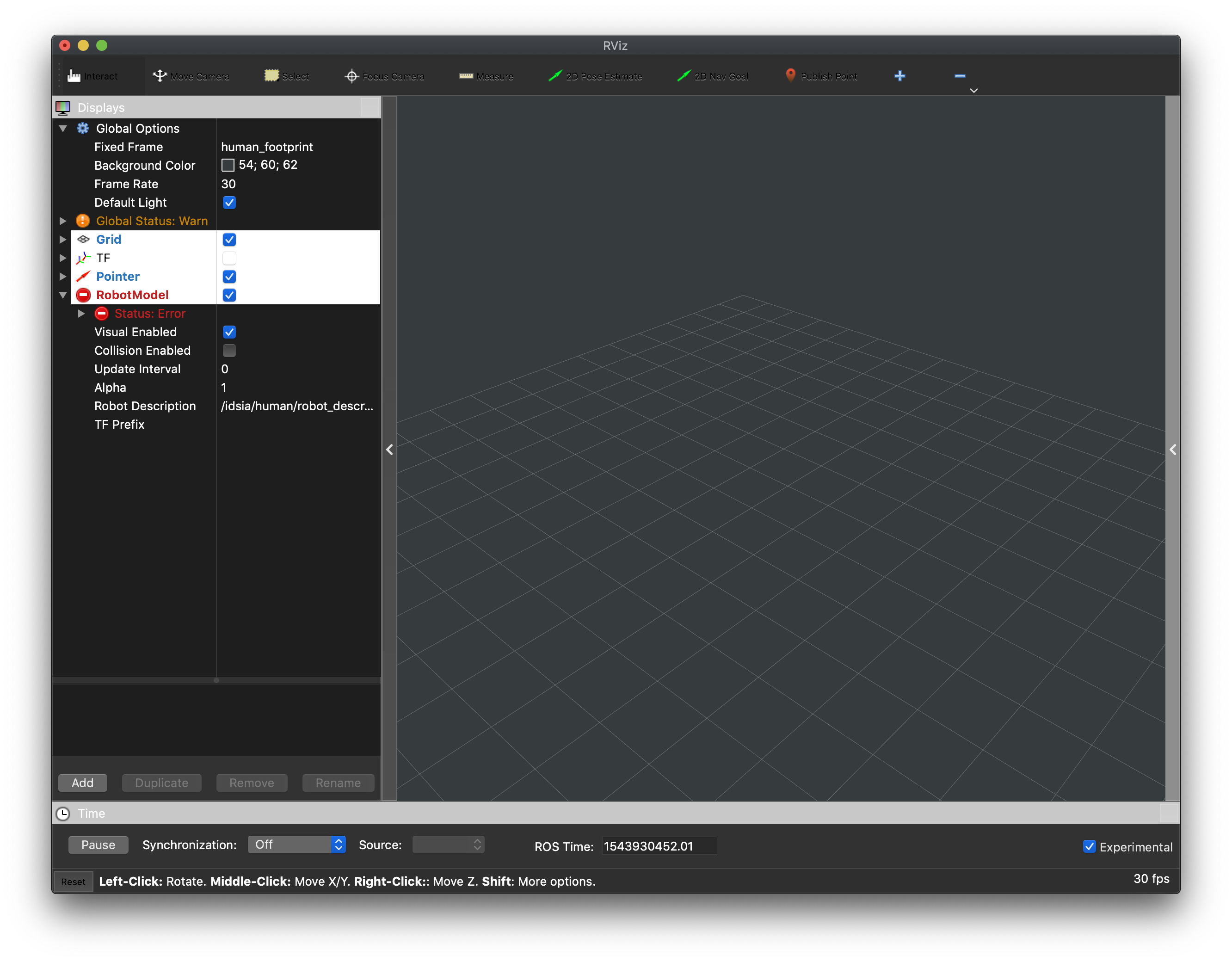The width and height of the screenshot is (1232, 962).
Task: Enable the TF display checkbox
Action: pos(229,258)
